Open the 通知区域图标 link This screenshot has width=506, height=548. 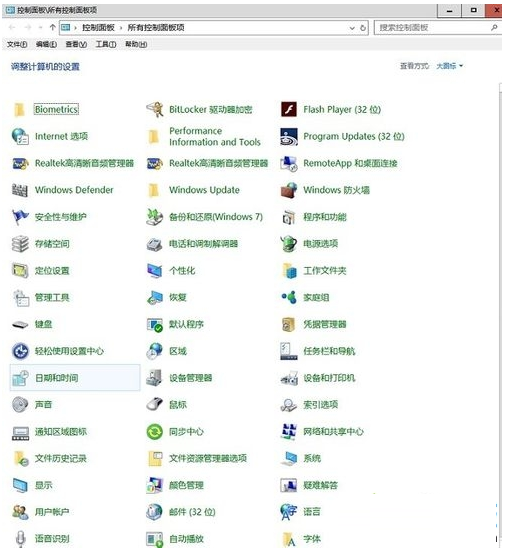click(60, 432)
